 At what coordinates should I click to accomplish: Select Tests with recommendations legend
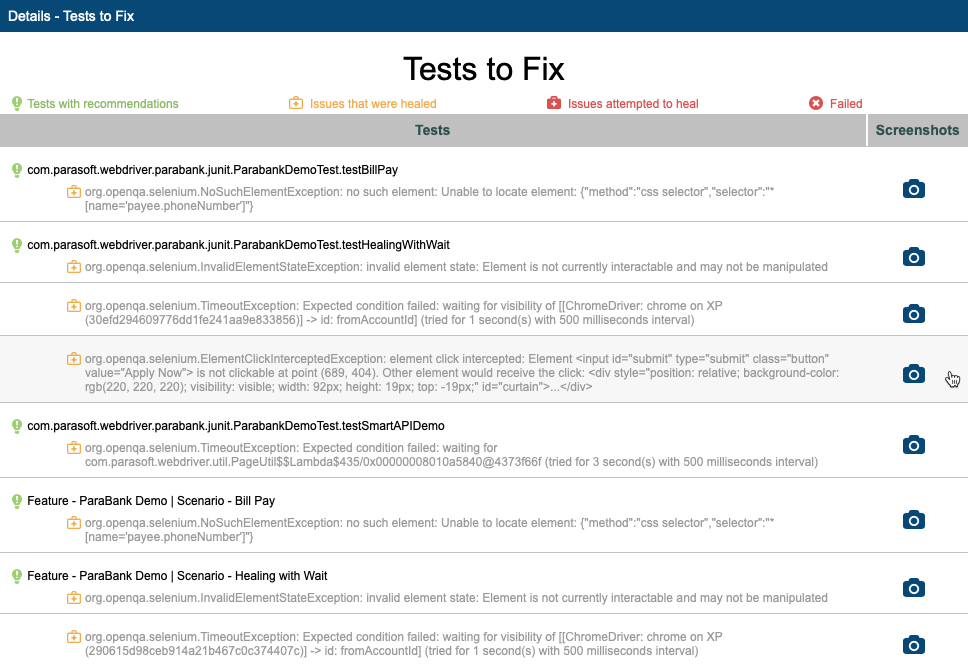coord(95,104)
